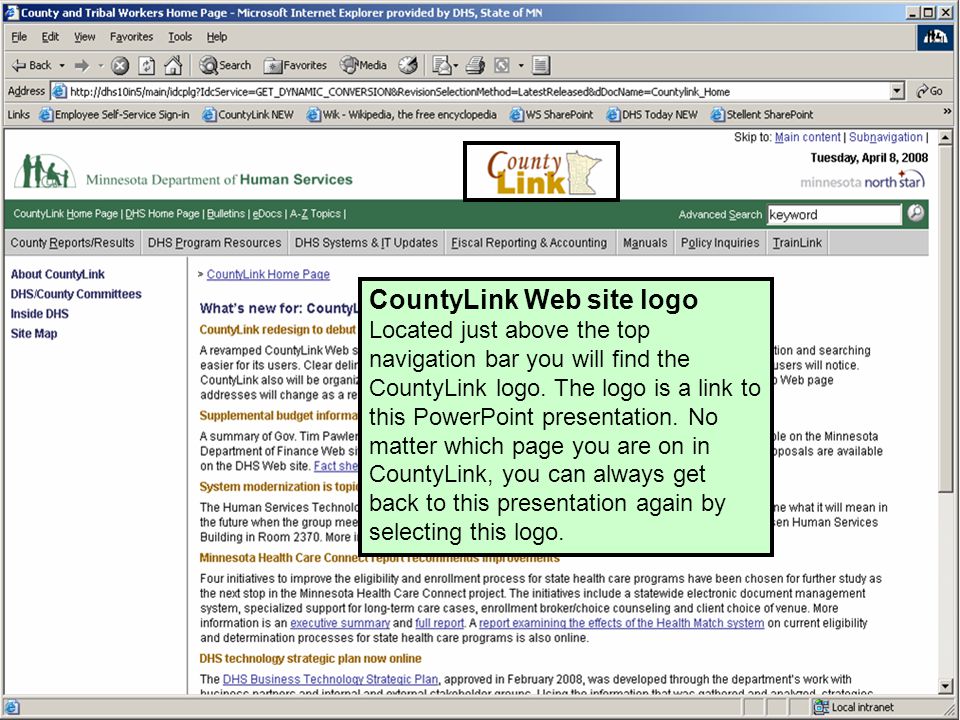The width and height of the screenshot is (960, 720).
Task: Open the Favorites toolbar button
Action: (x=295, y=65)
